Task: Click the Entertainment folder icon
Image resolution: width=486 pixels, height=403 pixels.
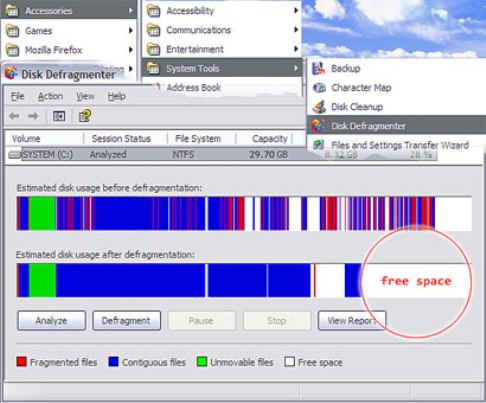Action: click(153, 49)
